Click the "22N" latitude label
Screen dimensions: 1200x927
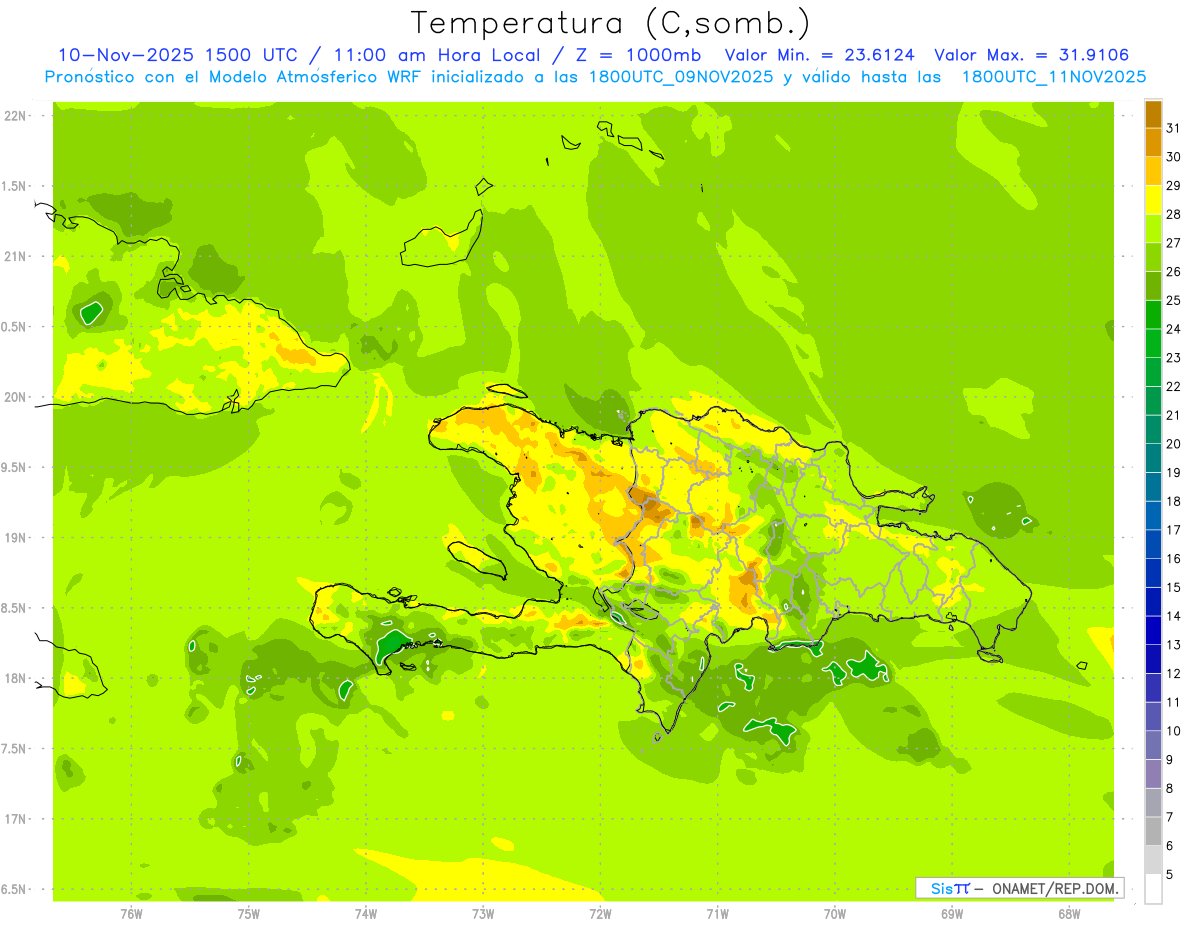pos(14,116)
